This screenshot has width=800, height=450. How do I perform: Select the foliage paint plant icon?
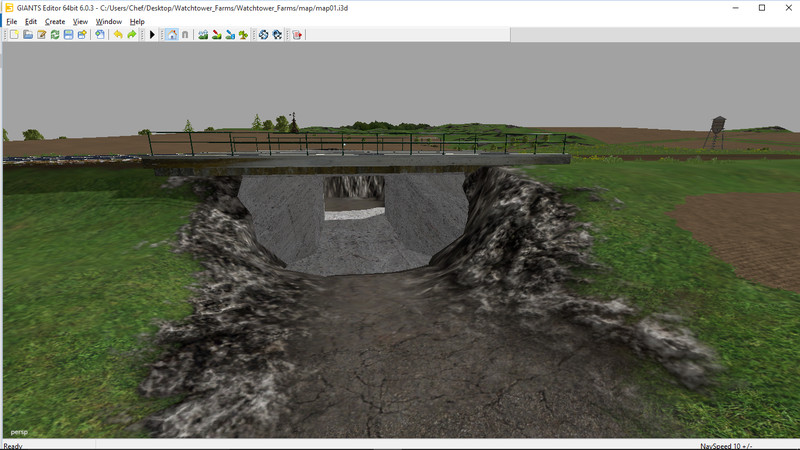[243, 35]
